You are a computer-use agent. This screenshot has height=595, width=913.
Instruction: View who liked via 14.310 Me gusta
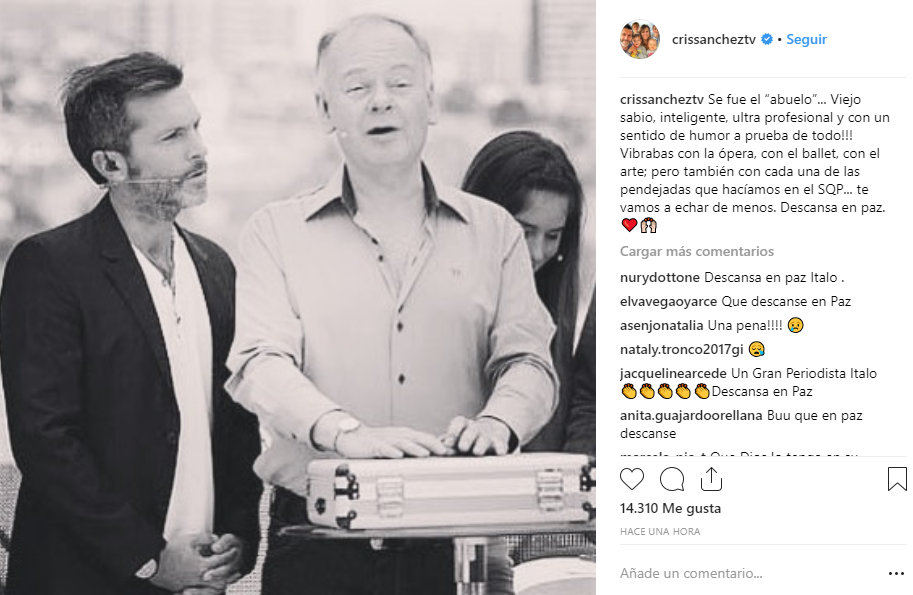click(670, 508)
